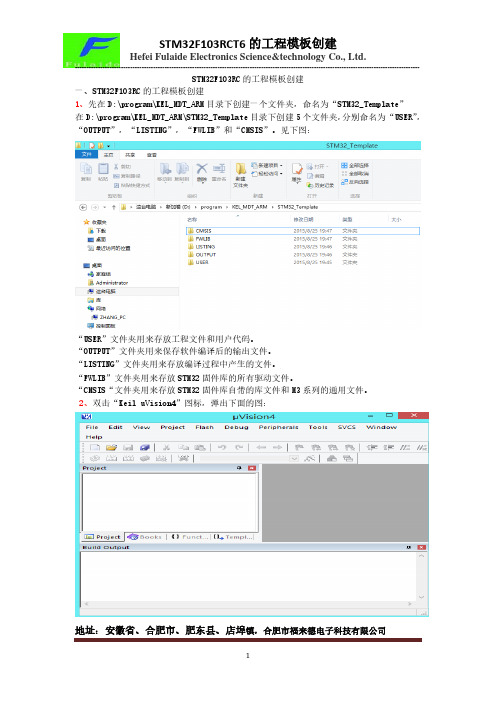496x702 pixels.
Task: Click the Navigate Forwards arrow in µVision toolbar
Action: coord(278,447)
